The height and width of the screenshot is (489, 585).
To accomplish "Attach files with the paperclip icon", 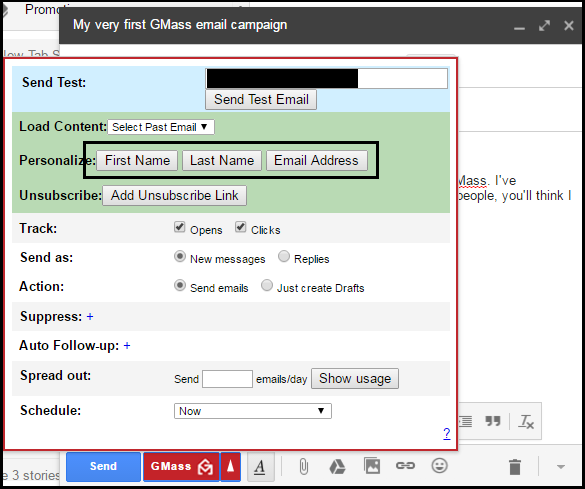I will (x=304, y=466).
